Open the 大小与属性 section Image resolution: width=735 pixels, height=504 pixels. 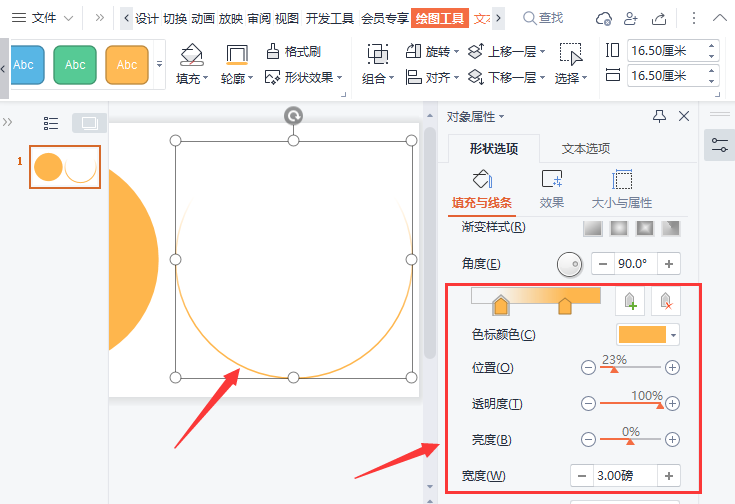[622, 190]
